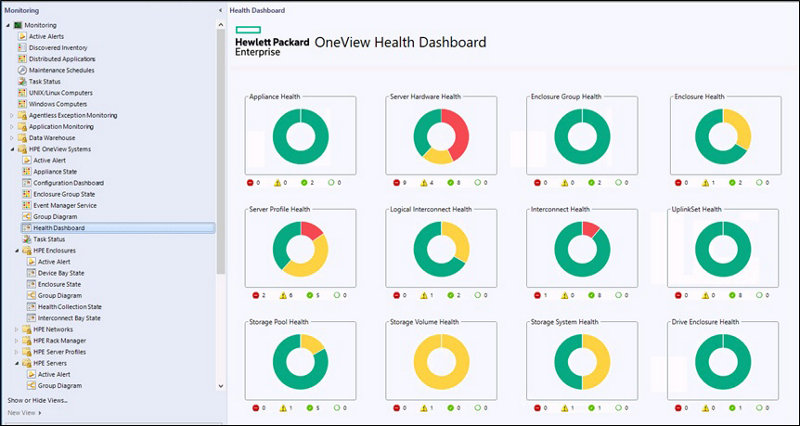Open the Show or Hide Views link
This screenshot has height=426, width=800.
(37, 400)
